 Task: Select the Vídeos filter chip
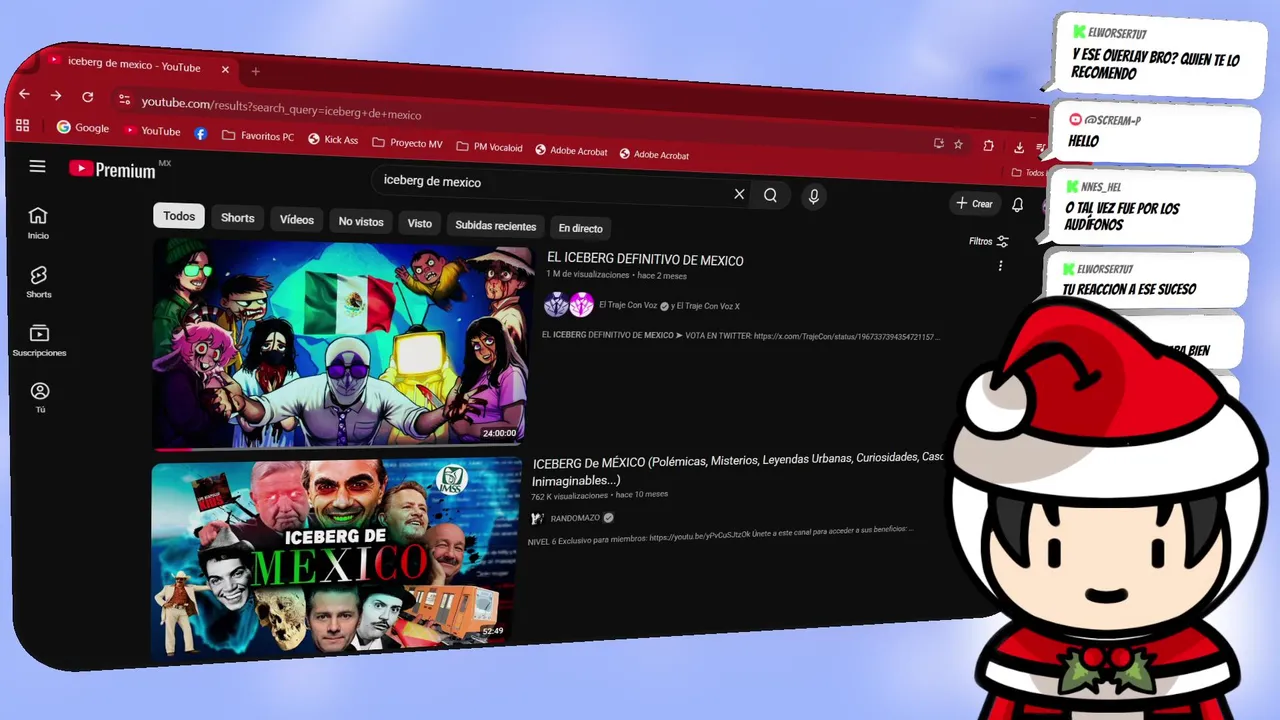297,220
